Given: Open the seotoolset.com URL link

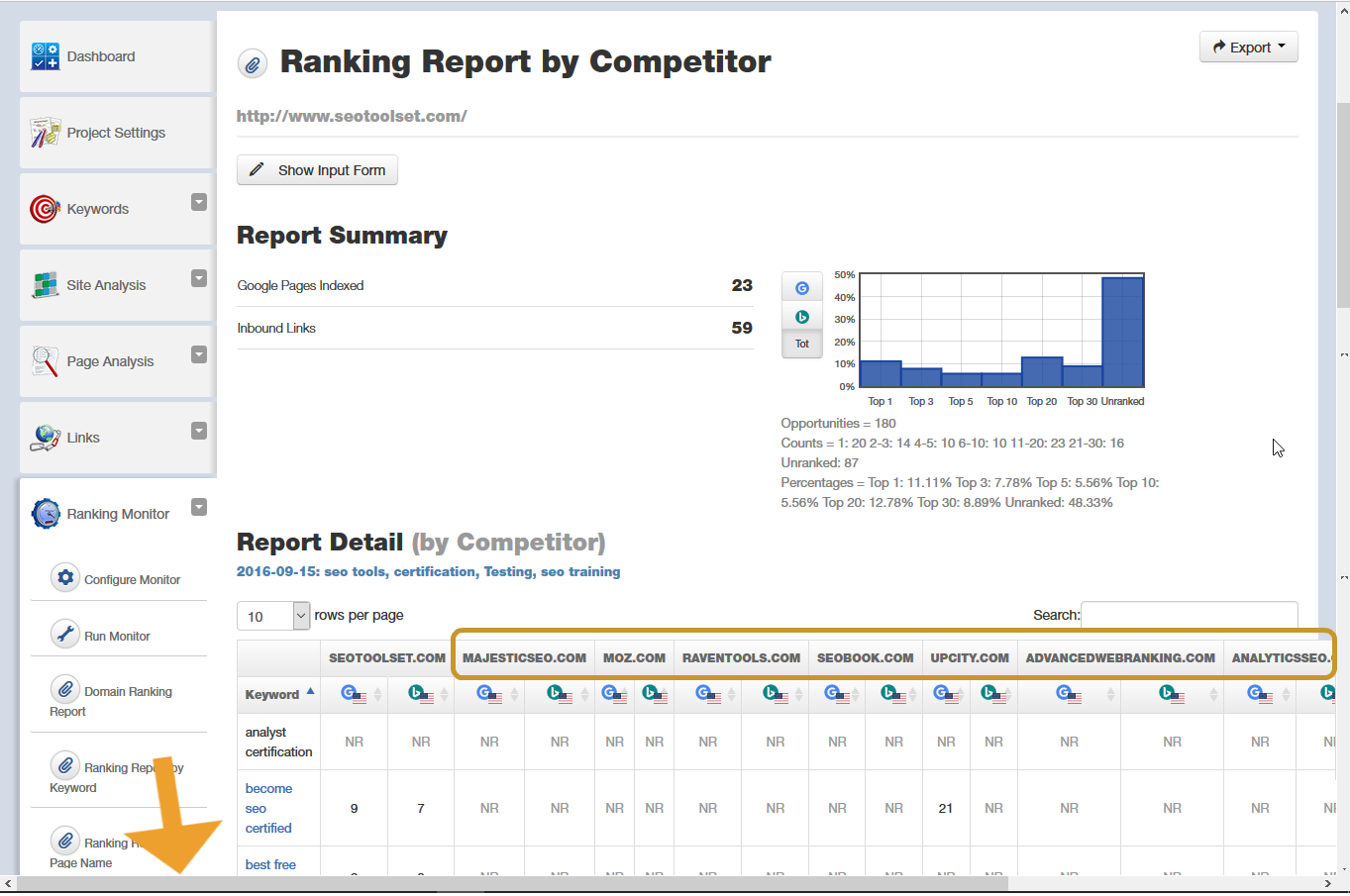Looking at the screenshot, I should click(x=352, y=116).
